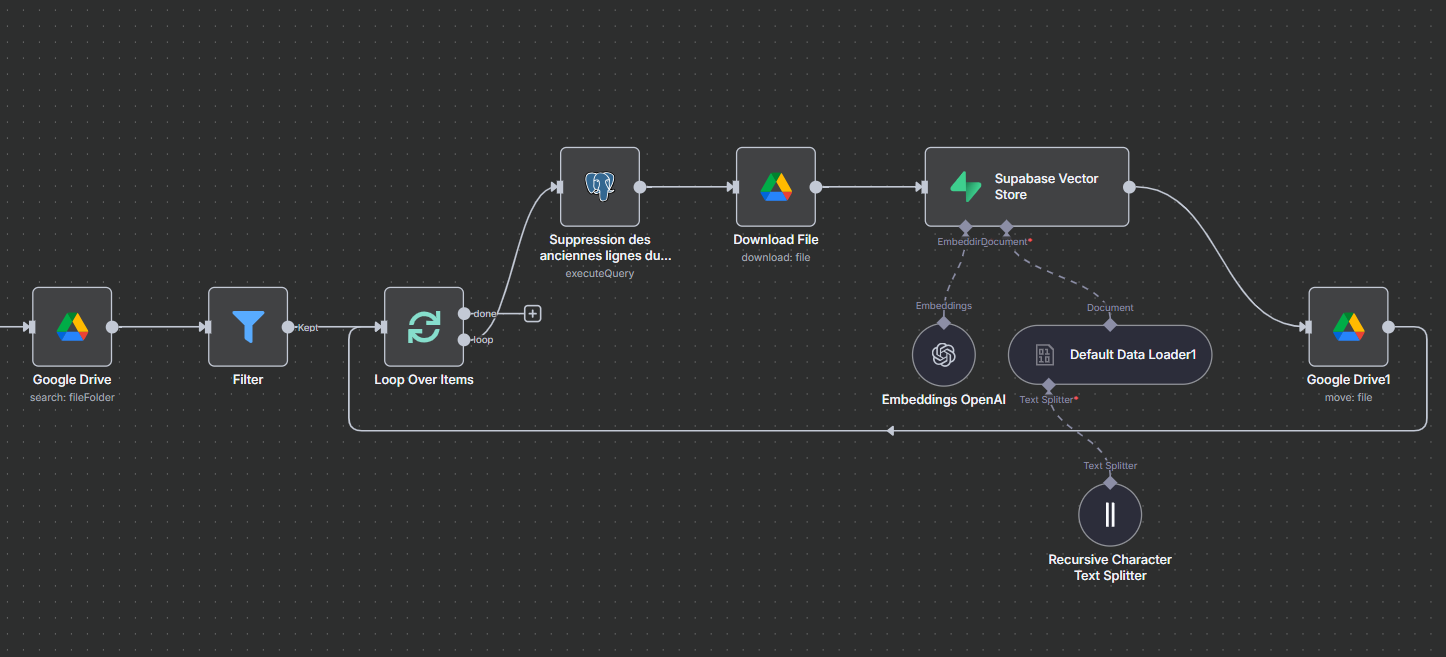Click the loop output connector of Loop Over Items
1446x657 pixels.
click(x=464, y=340)
